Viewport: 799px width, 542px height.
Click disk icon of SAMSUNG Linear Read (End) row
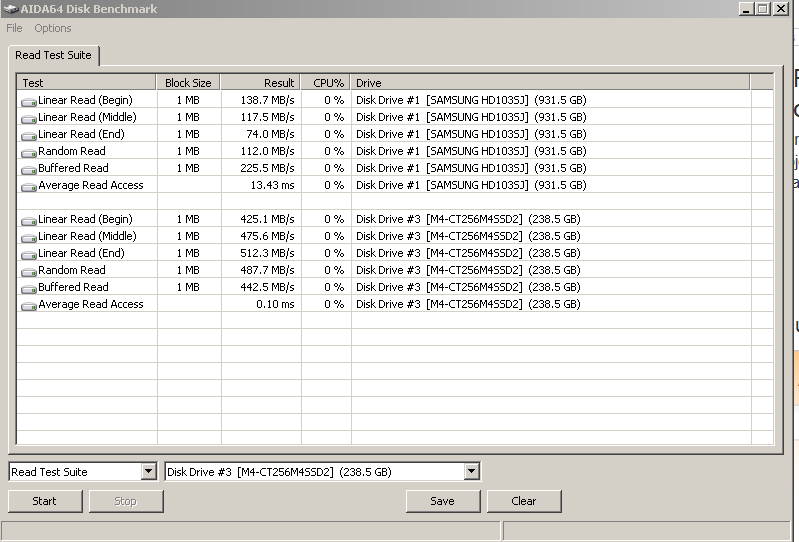[x=29, y=136]
